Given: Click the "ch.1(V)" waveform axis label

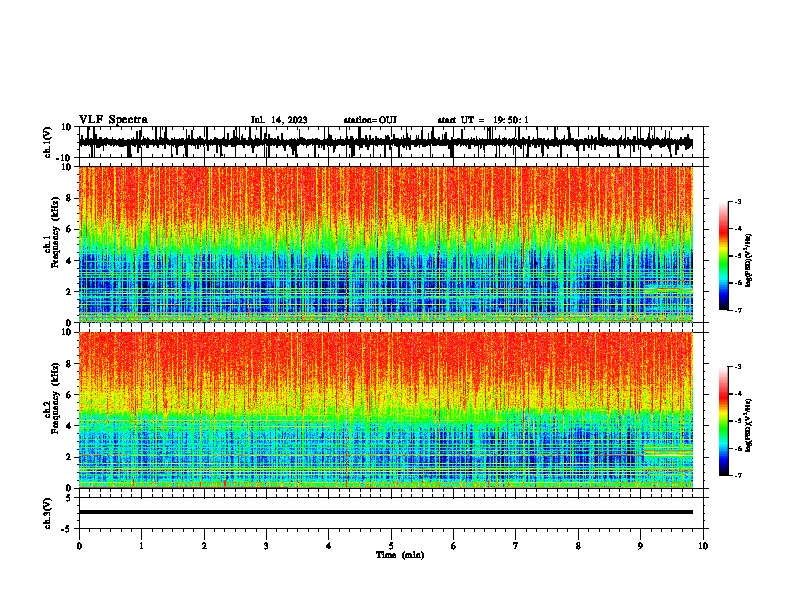Looking at the screenshot, I should click(x=48, y=142).
